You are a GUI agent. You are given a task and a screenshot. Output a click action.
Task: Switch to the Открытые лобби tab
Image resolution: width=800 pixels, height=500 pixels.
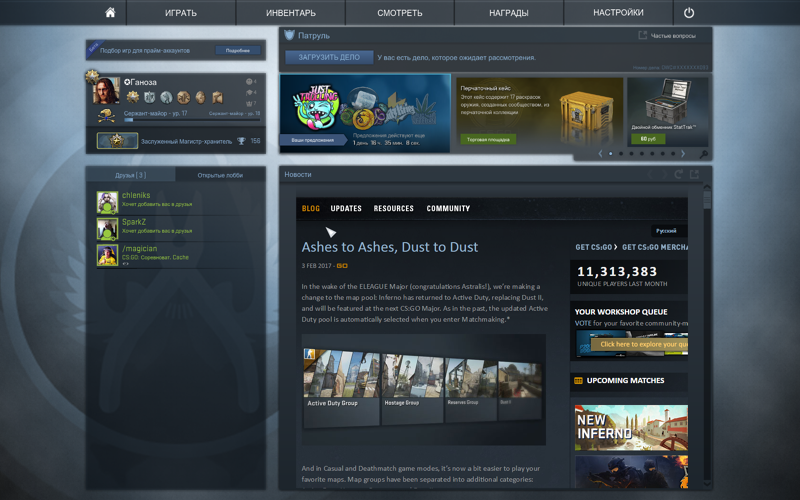pos(220,175)
